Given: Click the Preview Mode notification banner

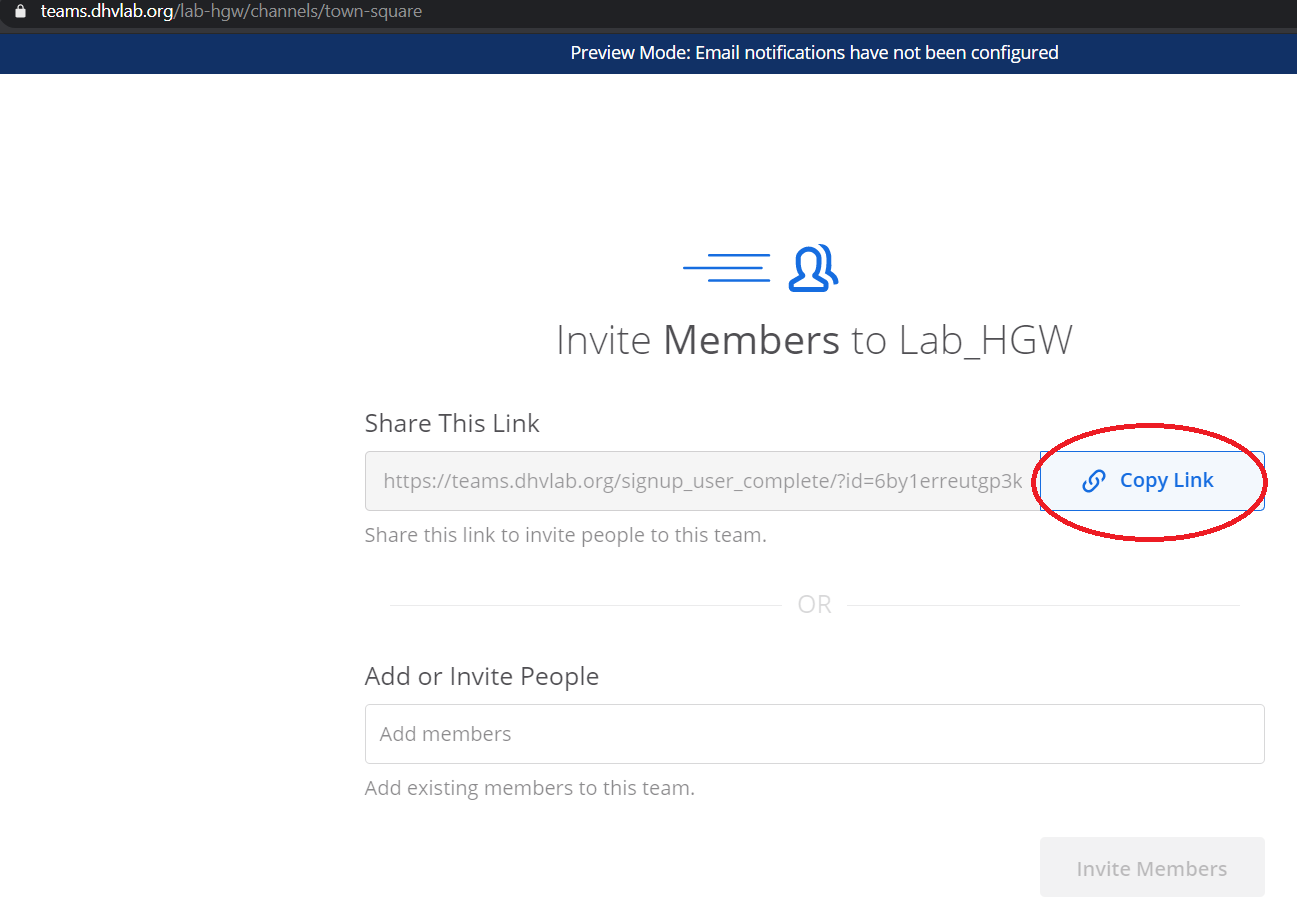Looking at the screenshot, I should tap(814, 52).
